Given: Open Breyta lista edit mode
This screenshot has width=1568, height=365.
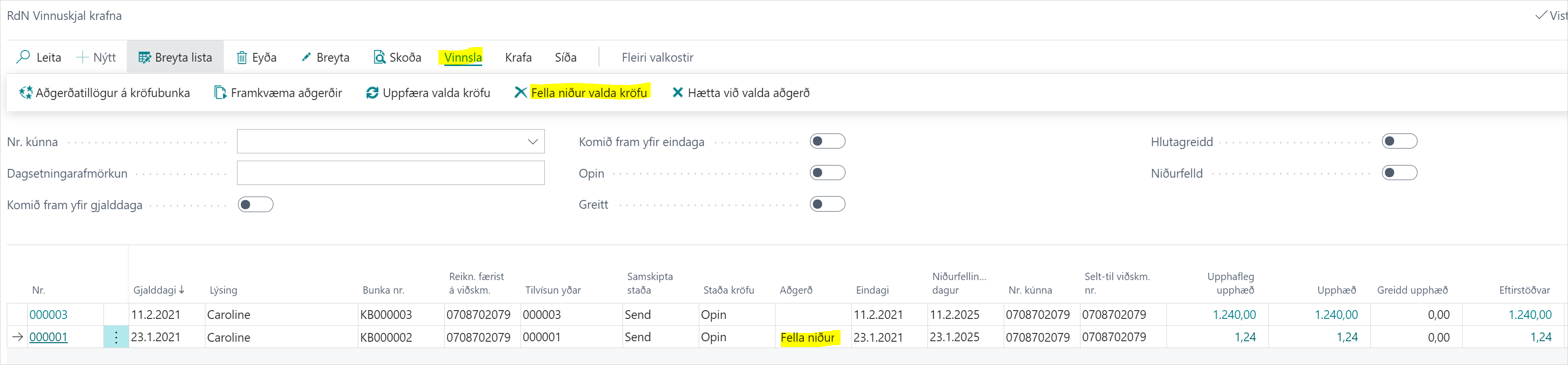Looking at the screenshot, I should tap(175, 57).
